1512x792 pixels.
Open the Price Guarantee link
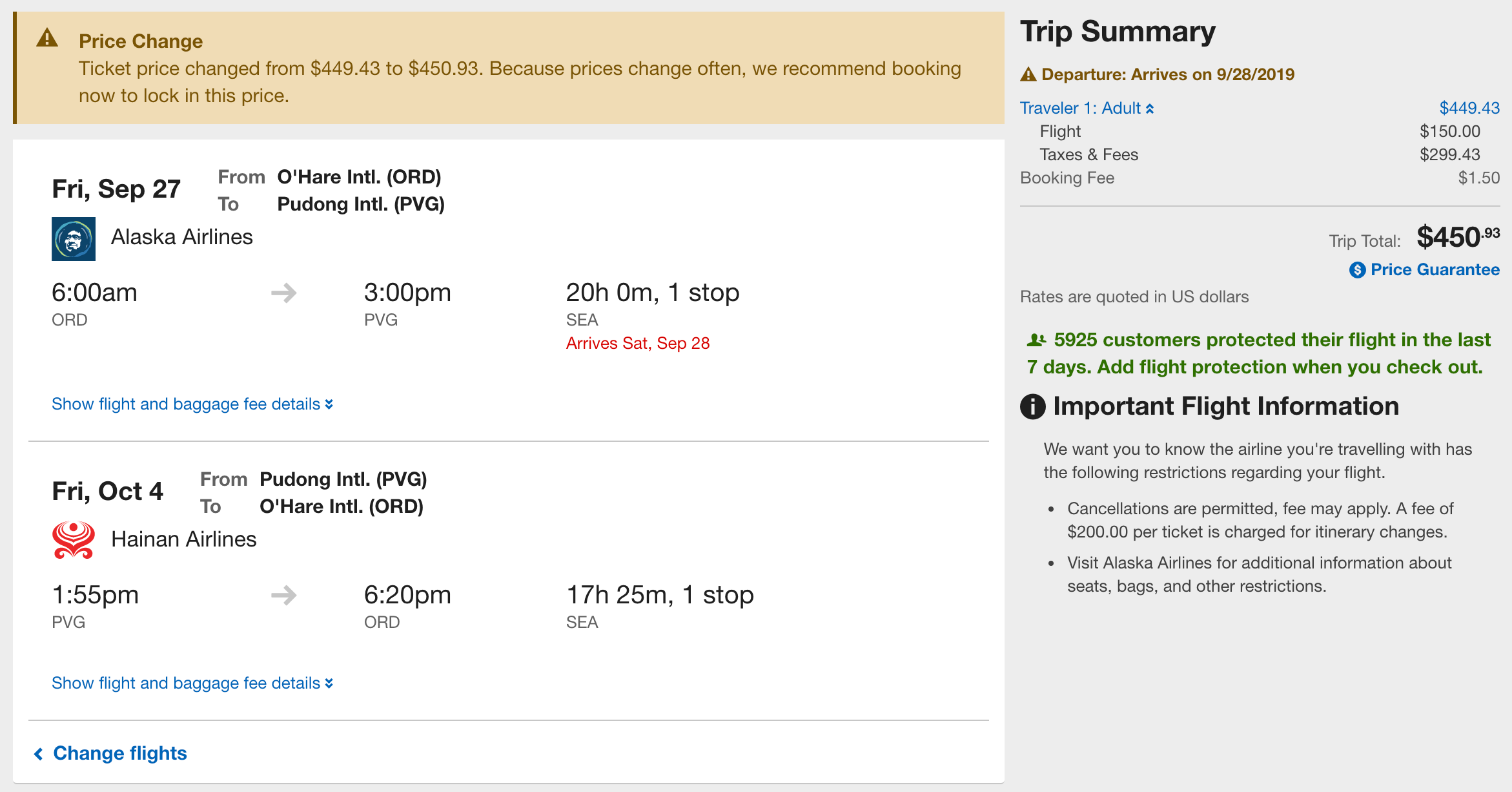(x=1435, y=269)
